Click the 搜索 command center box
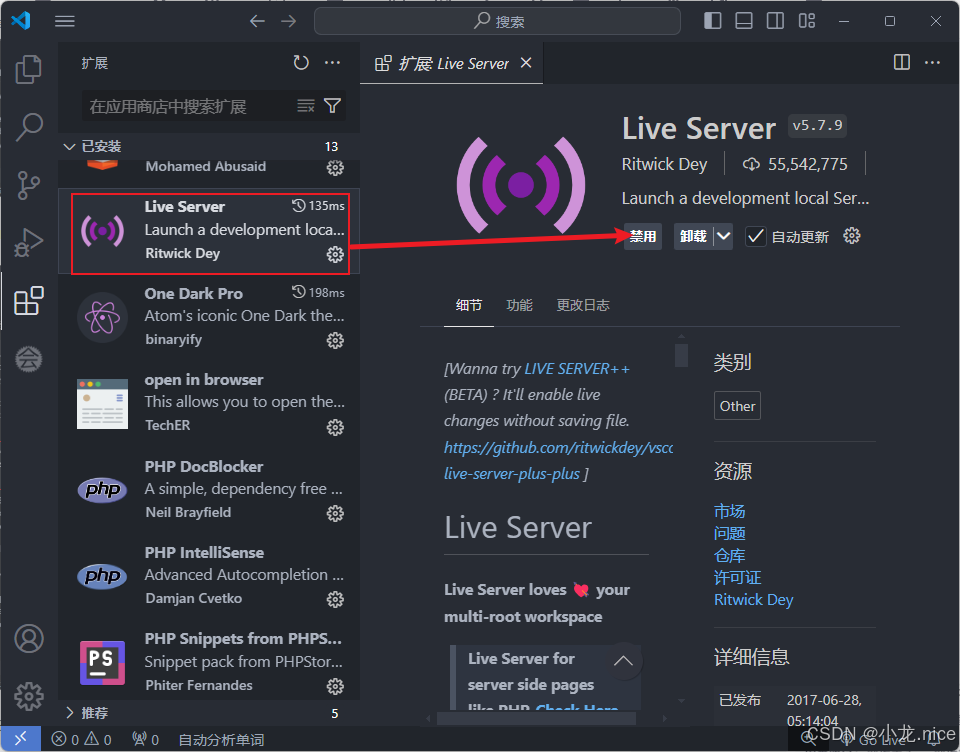The image size is (960, 752). [497, 21]
